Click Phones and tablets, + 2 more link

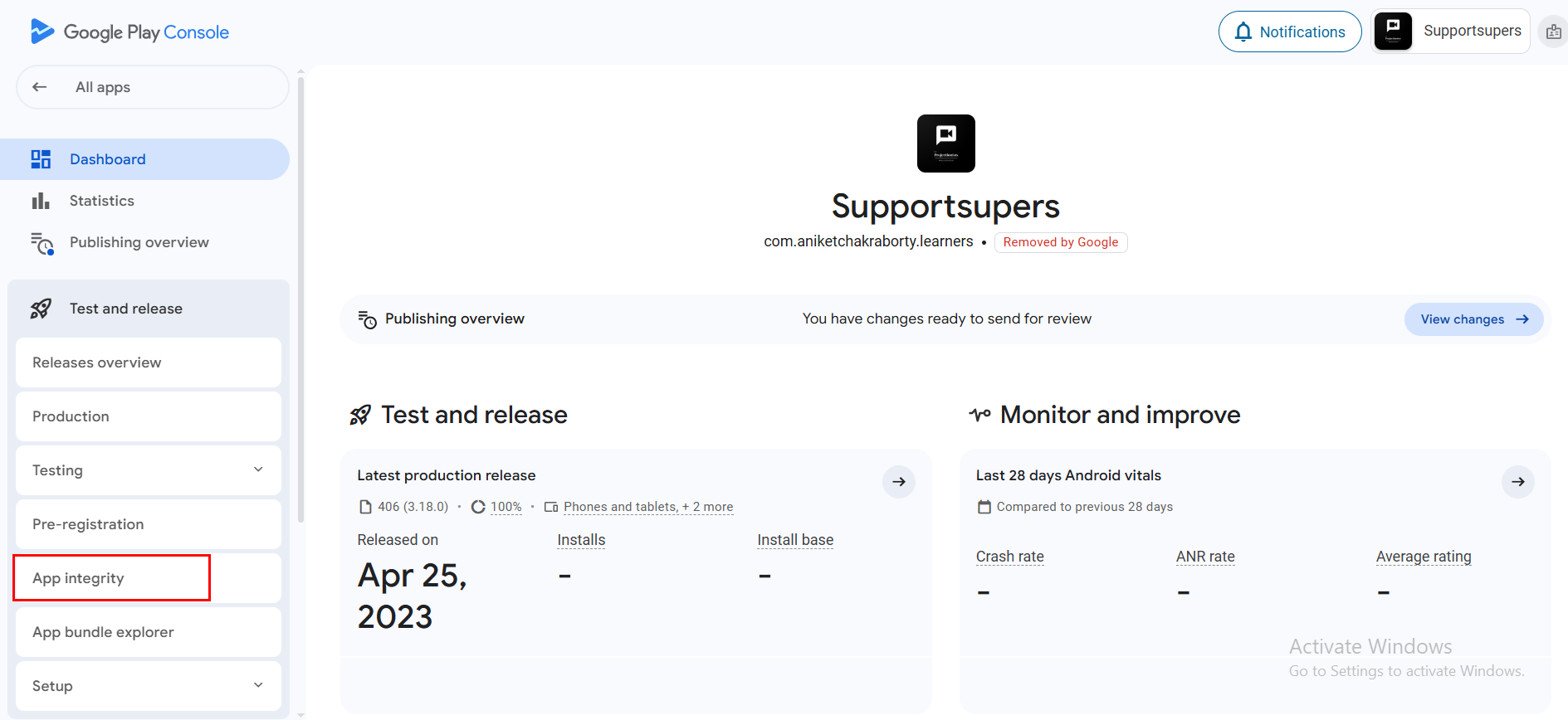coord(647,507)
